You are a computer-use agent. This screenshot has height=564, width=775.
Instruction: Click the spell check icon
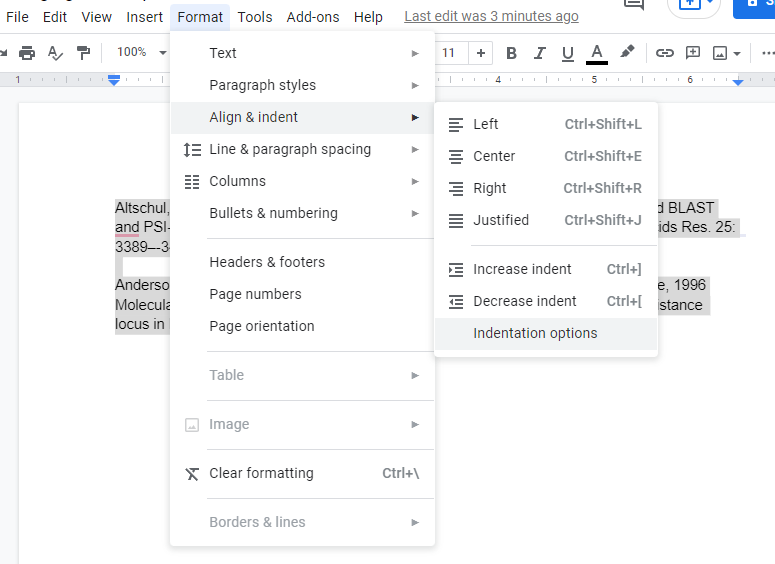pyautogui.click(x=56, y=53)
